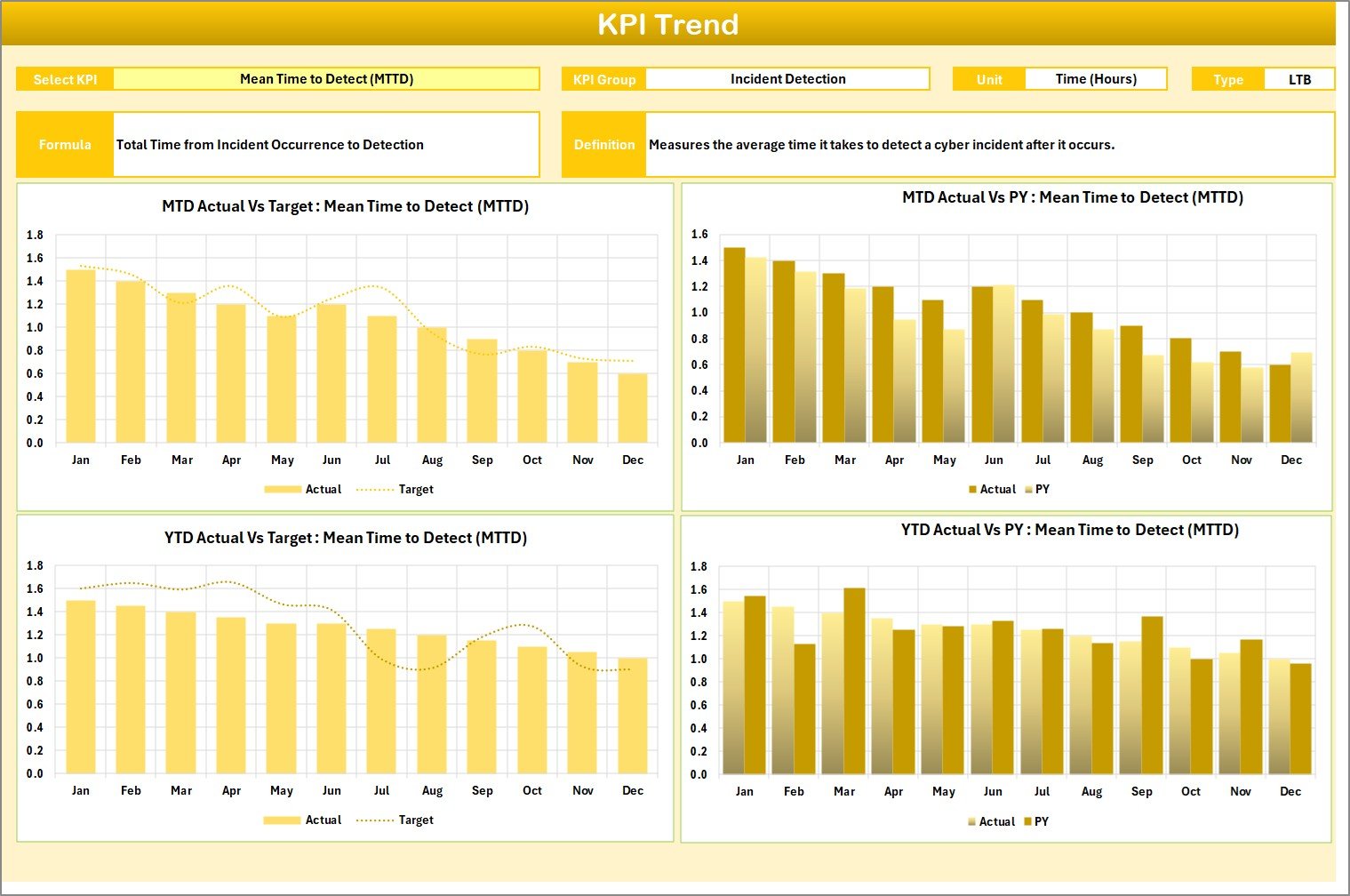Click the Incident Detection text field
Screen dimensions: 1350x896
coord(787,78)
